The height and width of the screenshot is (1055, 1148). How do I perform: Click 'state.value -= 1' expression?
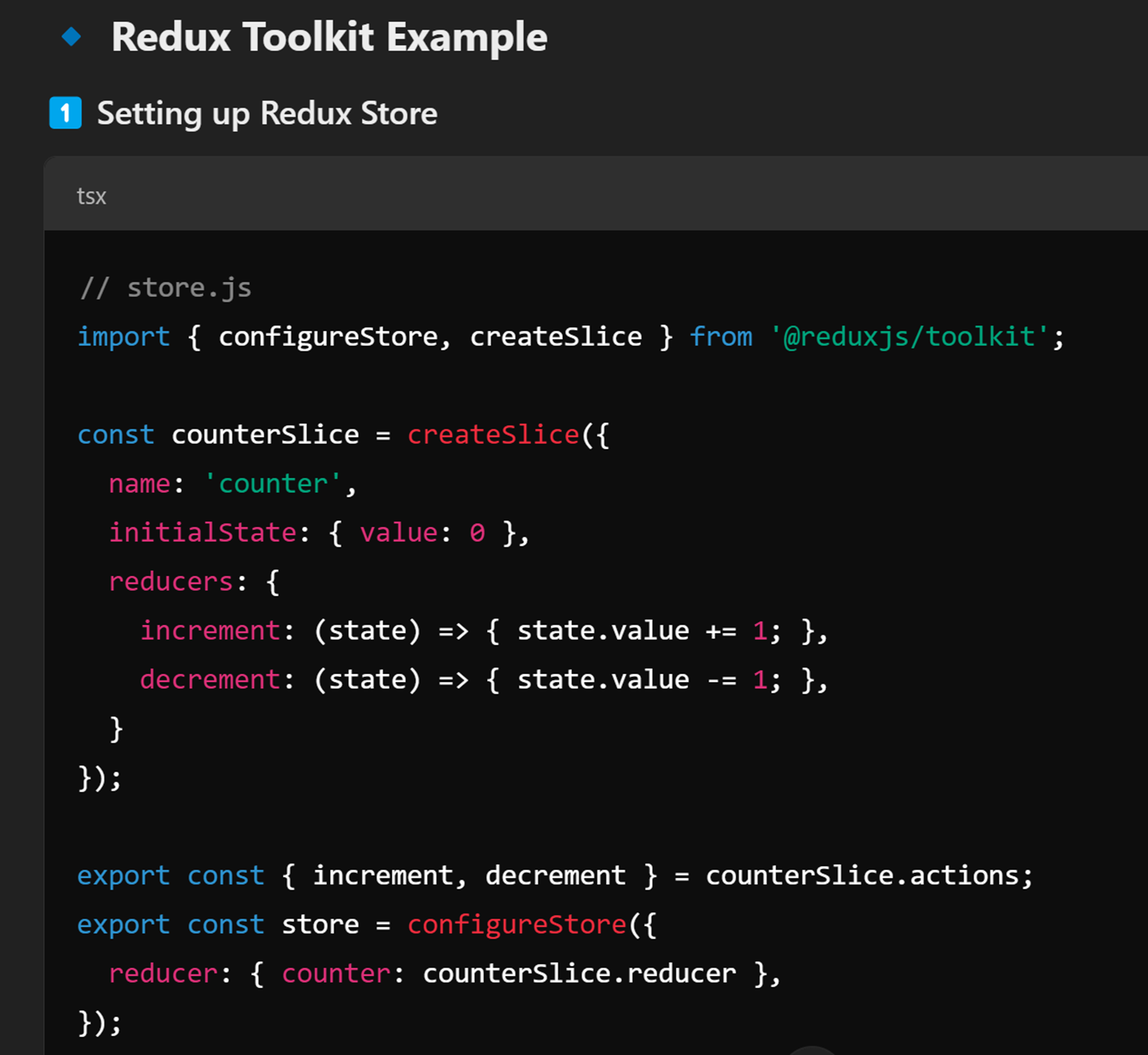pyautogui.click(x=642, y=680)
